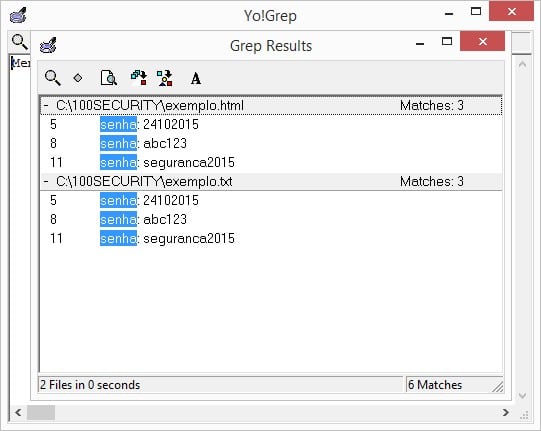Click the scroll down arrow in Yo!Grep window
The image size is (541, 431).
(522, 395)
